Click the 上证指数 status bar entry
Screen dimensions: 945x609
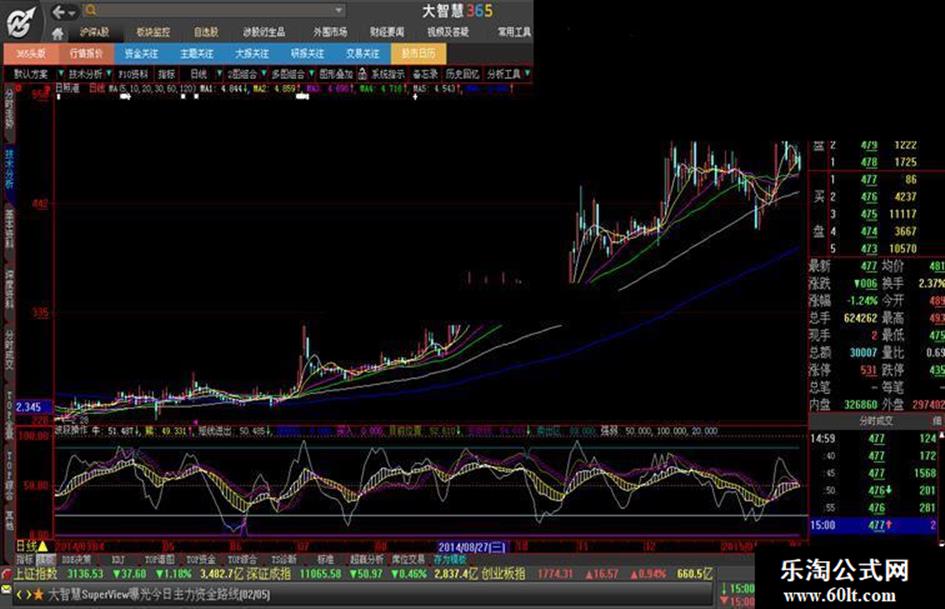tap(36, 574)
